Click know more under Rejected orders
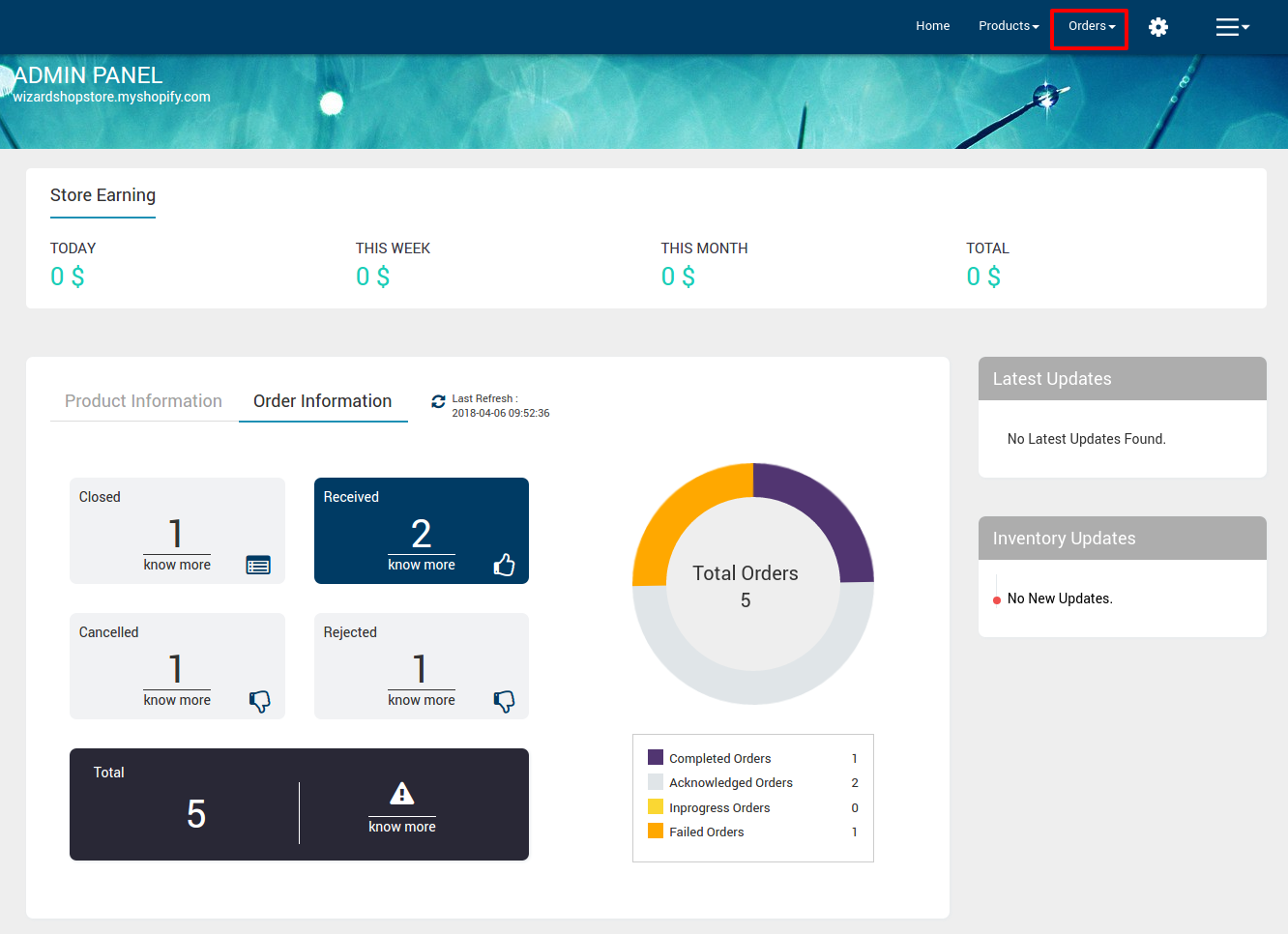Screen dimensions: 1288x934 point(421,700)
